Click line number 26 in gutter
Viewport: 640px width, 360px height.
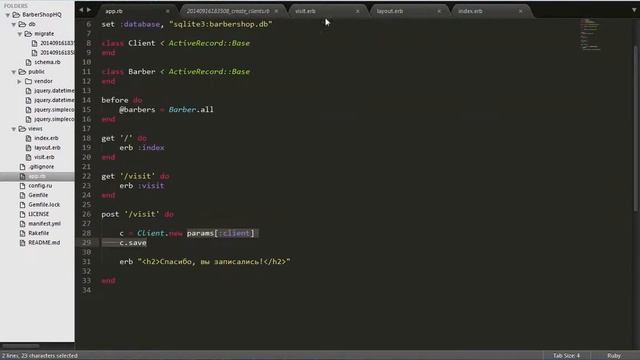(87, 214)
